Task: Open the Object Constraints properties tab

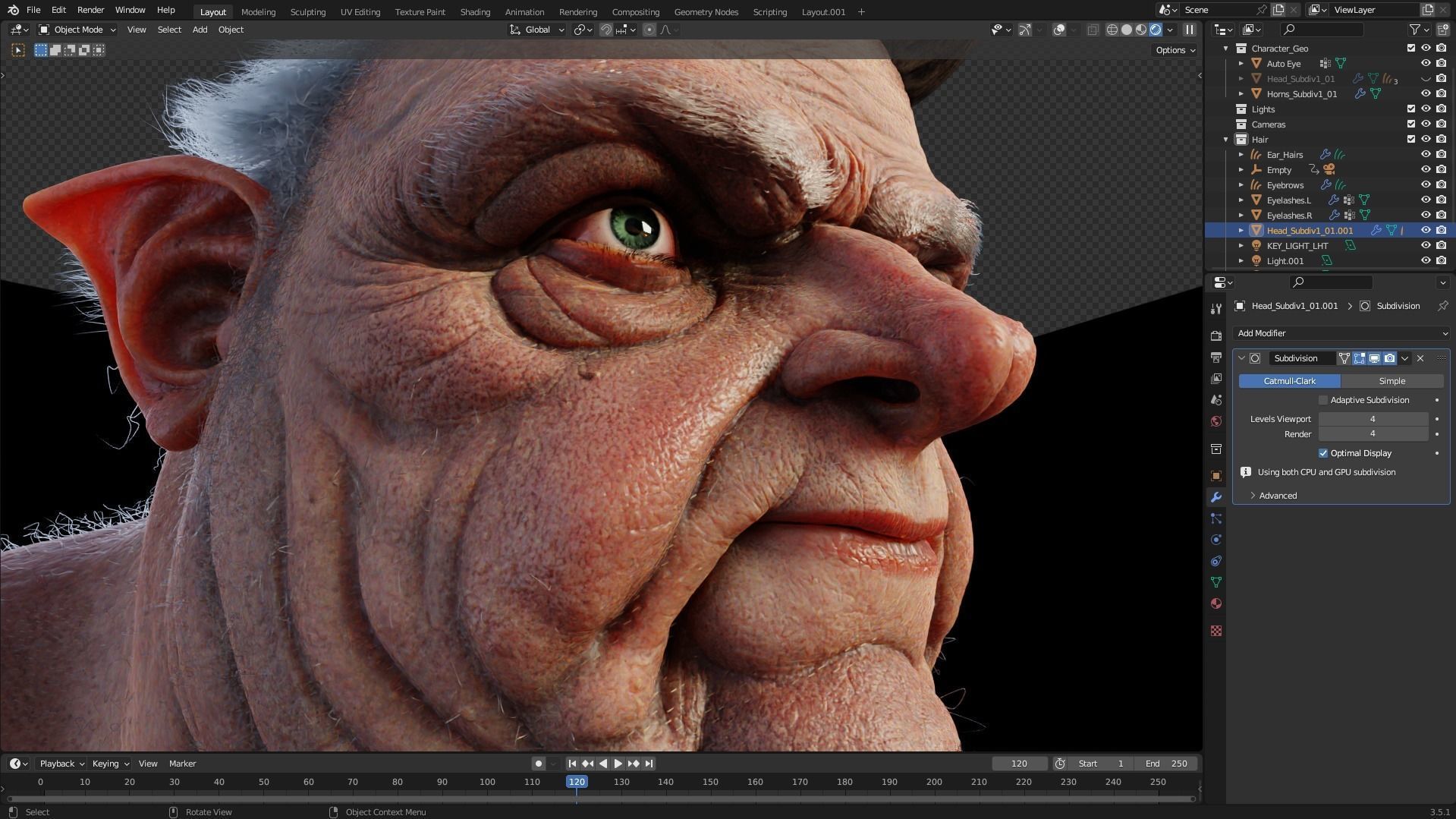Action: (1216, 561)
